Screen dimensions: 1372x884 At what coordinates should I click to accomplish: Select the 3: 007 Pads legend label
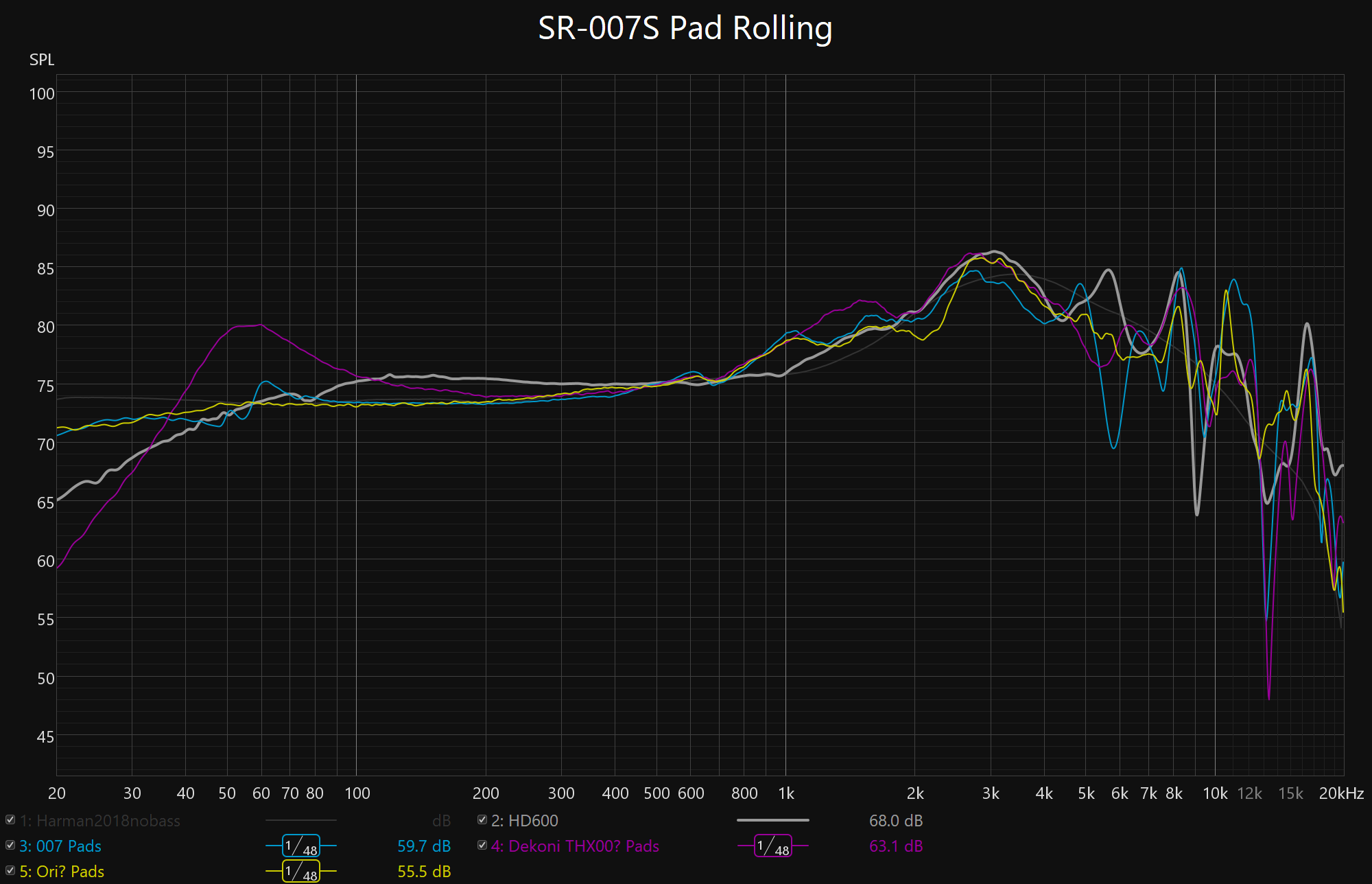click(60, 846)
